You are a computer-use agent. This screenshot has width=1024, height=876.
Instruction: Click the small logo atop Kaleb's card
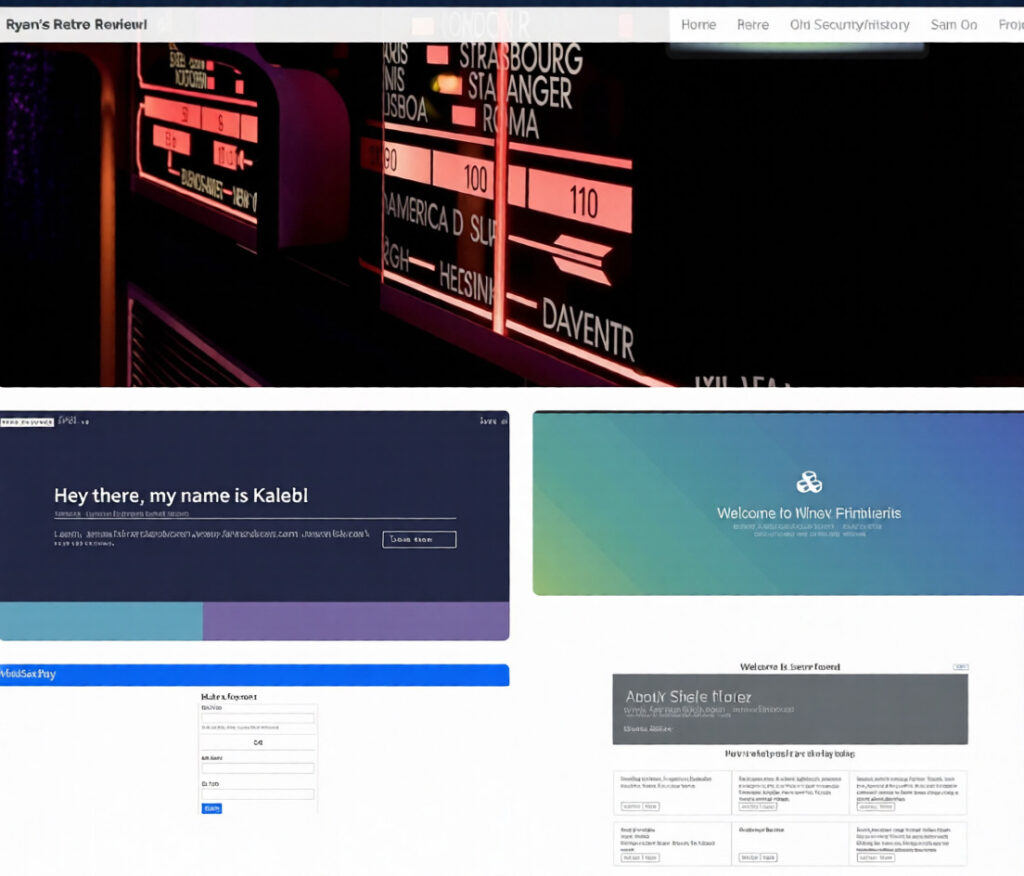[27, 423]
